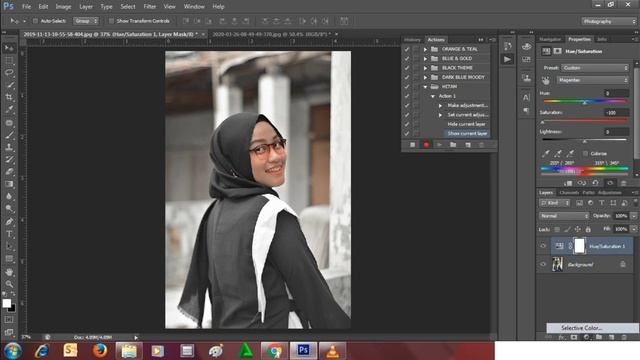This screenshot has width=640, height=360.
Task: Play the selected action in Actions panel
Action: [440, 145]
